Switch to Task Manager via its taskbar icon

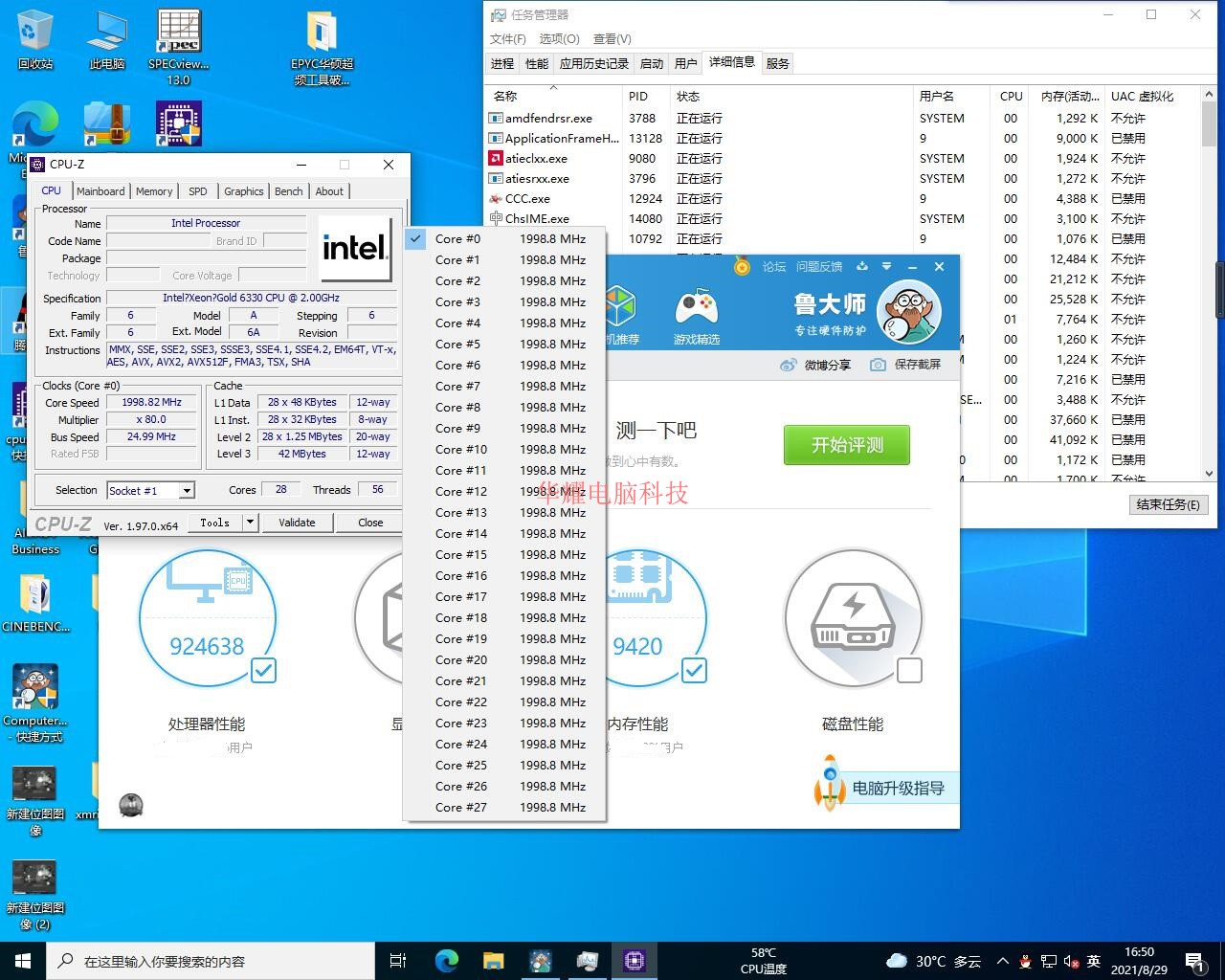click(x=587, y=961)
